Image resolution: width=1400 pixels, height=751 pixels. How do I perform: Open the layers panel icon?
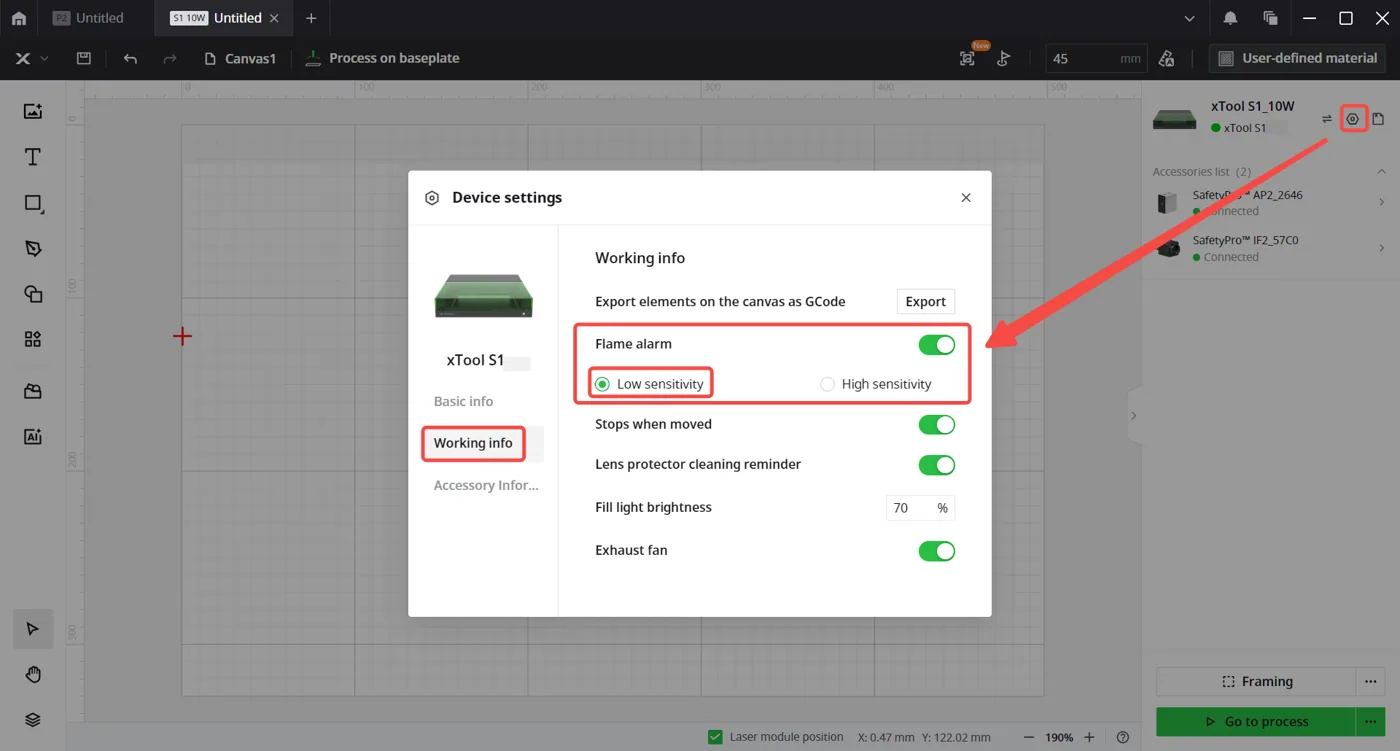pos(33,720)
